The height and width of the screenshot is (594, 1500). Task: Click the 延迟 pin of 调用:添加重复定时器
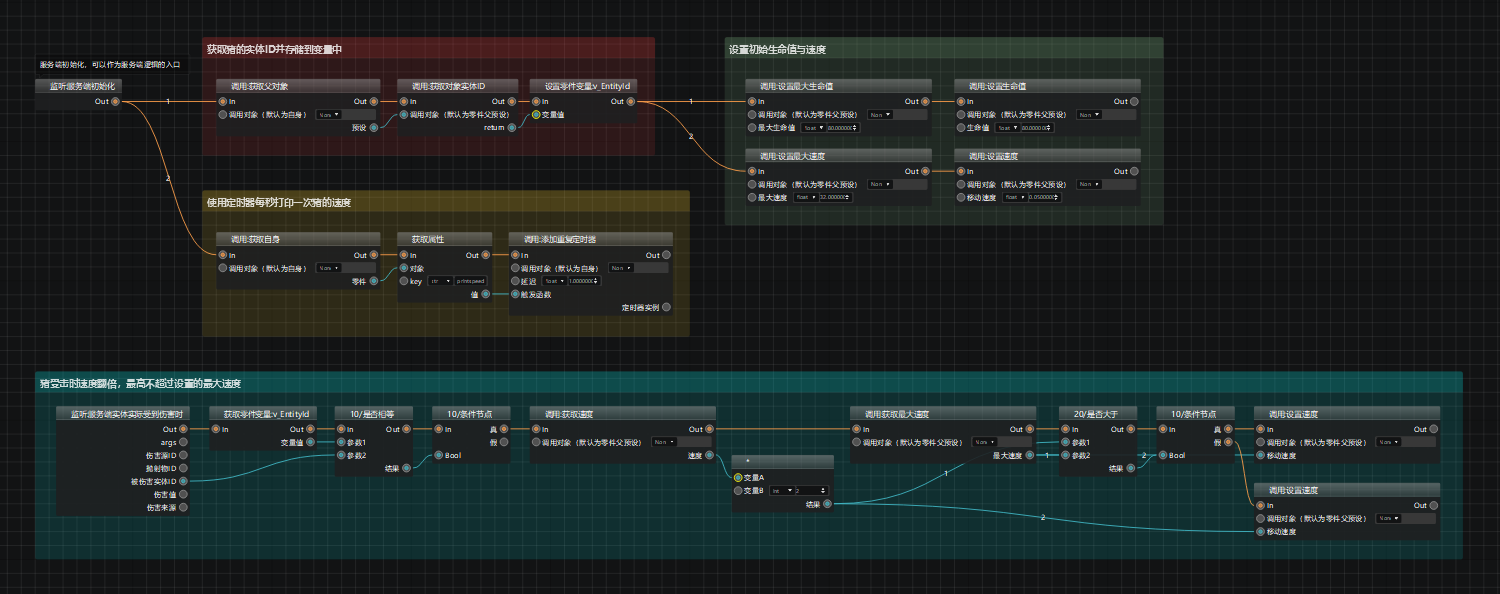point(516,281)
